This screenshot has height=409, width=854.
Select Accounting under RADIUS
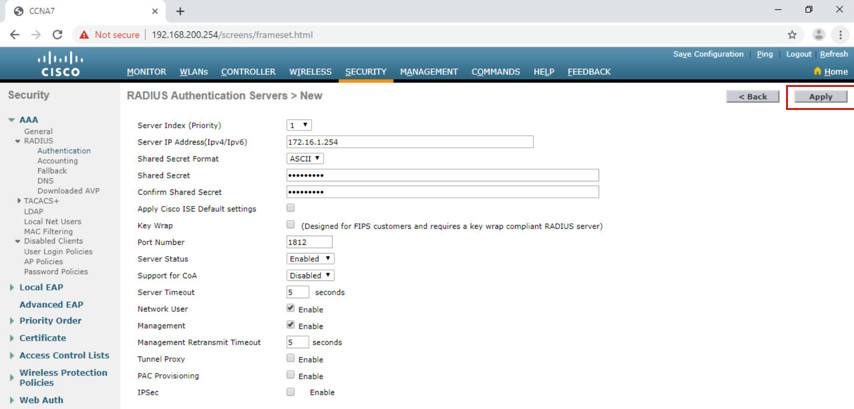(57, 161)
